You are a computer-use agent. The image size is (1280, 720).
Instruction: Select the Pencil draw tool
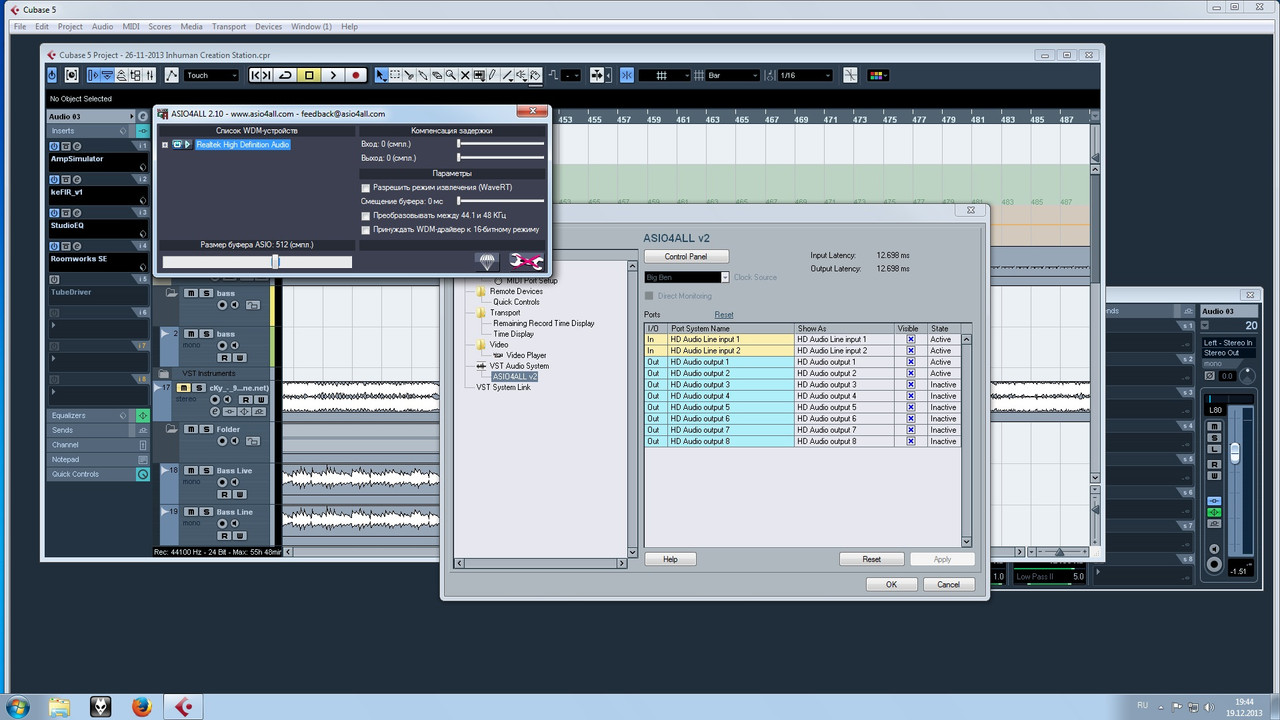coord(492,75)
